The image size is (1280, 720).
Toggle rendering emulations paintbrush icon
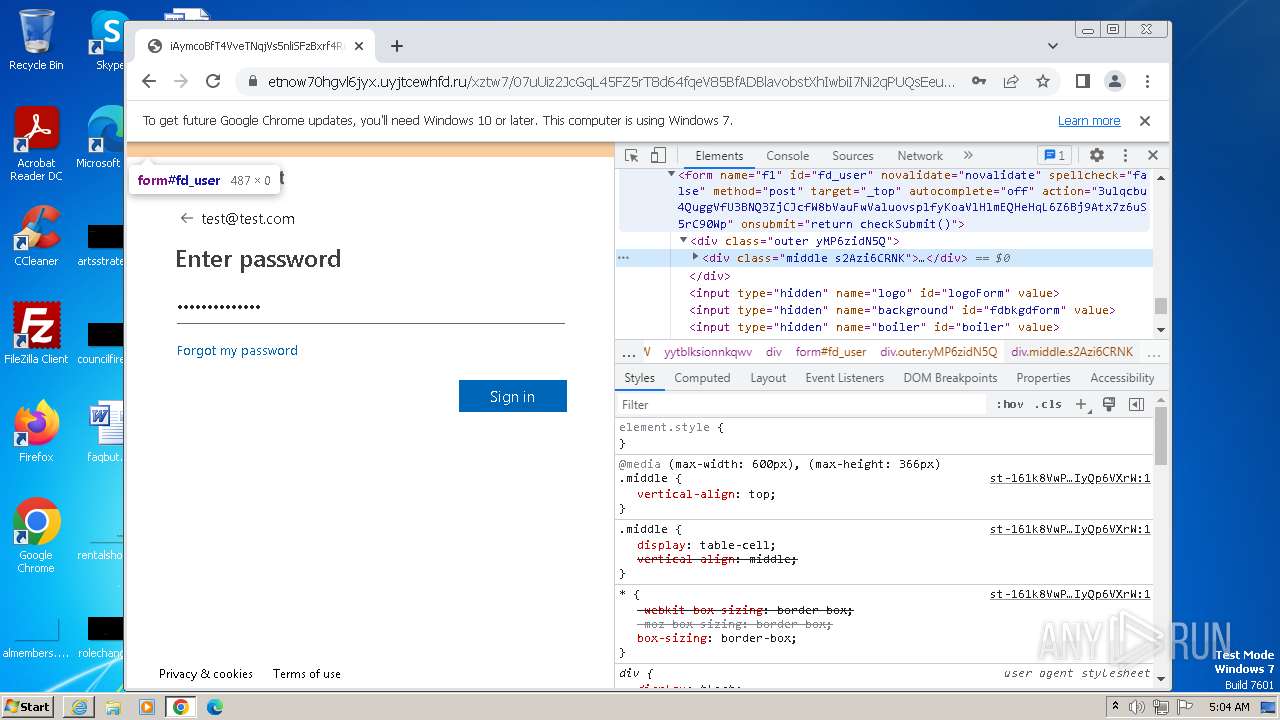coord(1108,404)
